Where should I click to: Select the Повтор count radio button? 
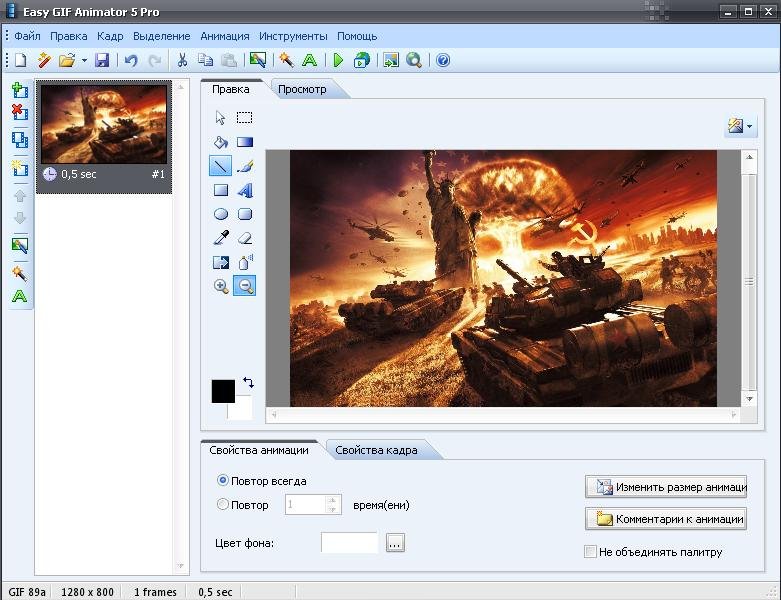coord(223,504)
